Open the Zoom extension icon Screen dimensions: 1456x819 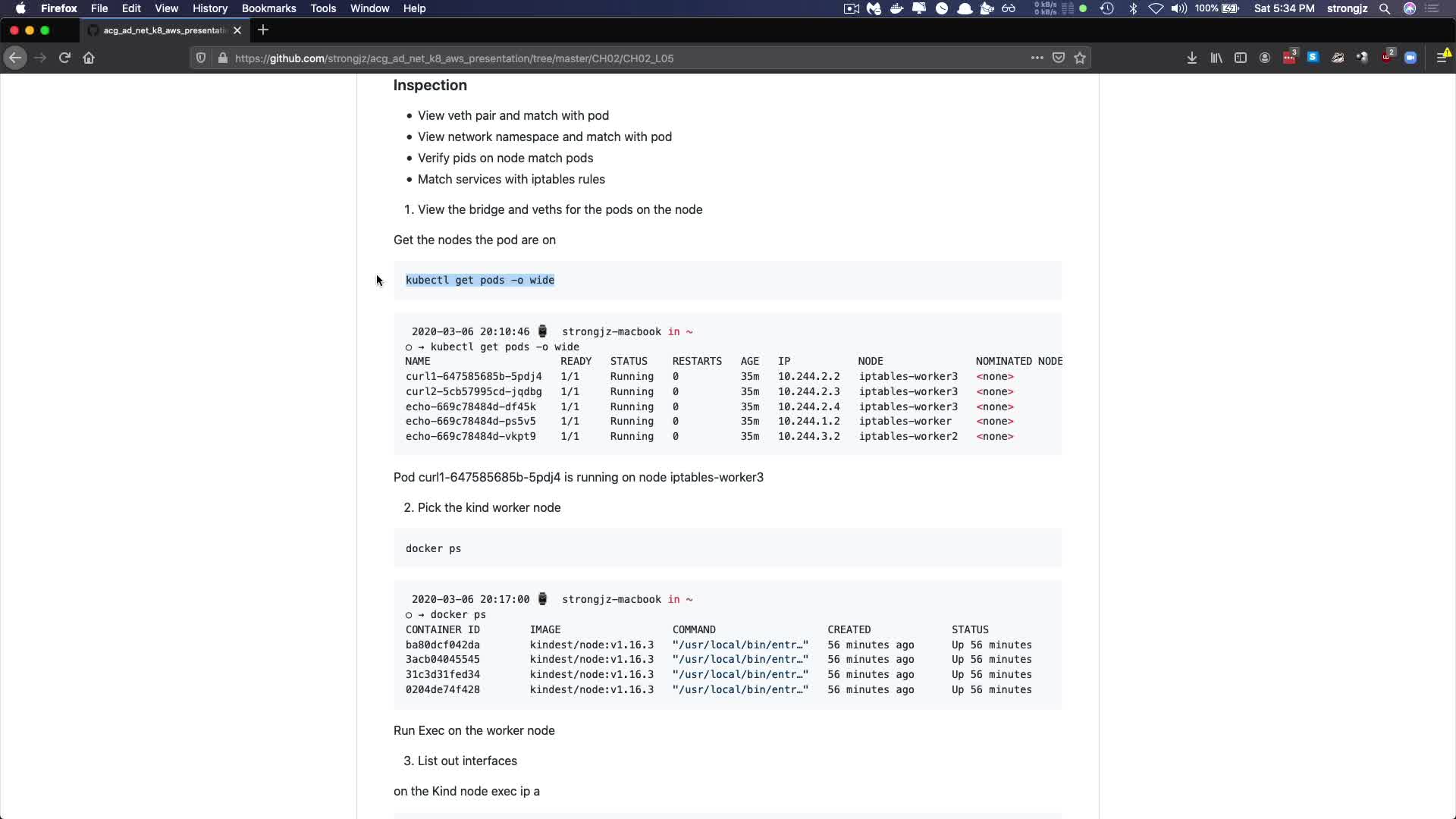1410,58
